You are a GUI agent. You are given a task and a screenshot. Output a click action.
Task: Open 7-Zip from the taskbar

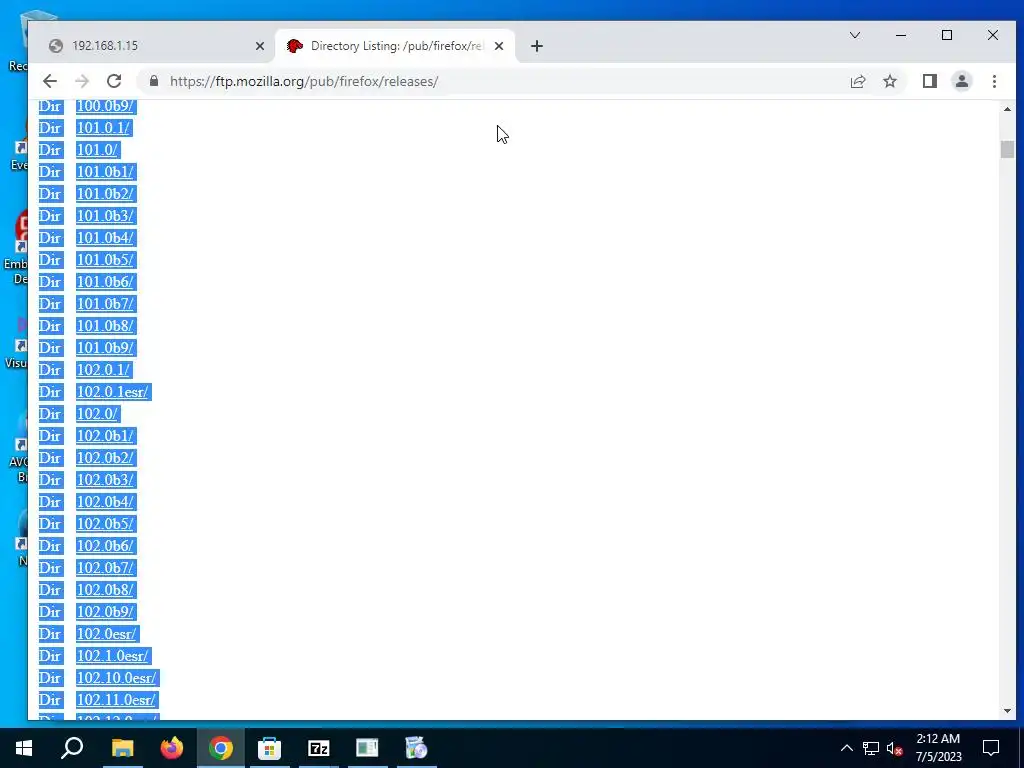(x=318, y=748)
